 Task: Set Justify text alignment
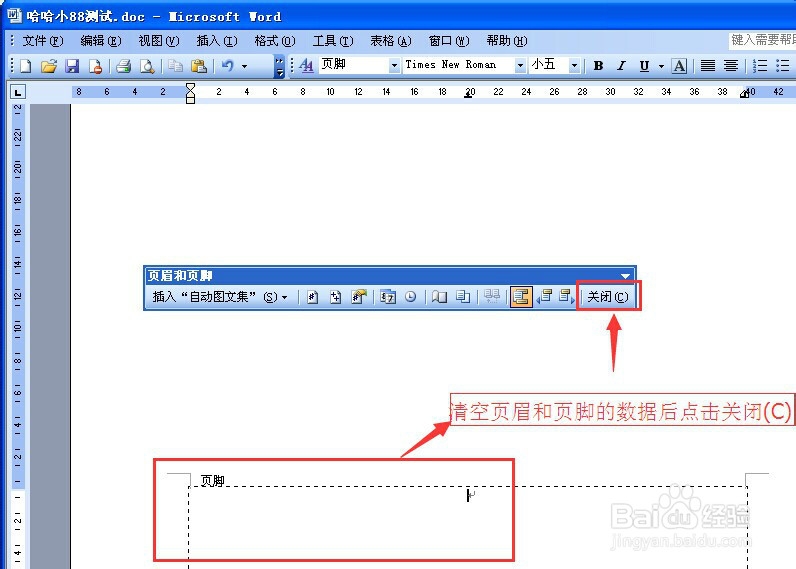pyautogui.click(x=708, y=65)
